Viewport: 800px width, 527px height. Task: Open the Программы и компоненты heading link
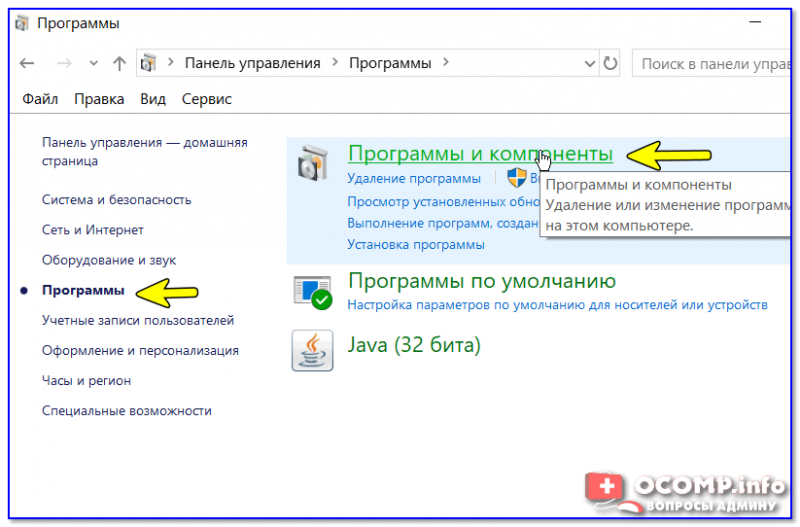[480, 153]
